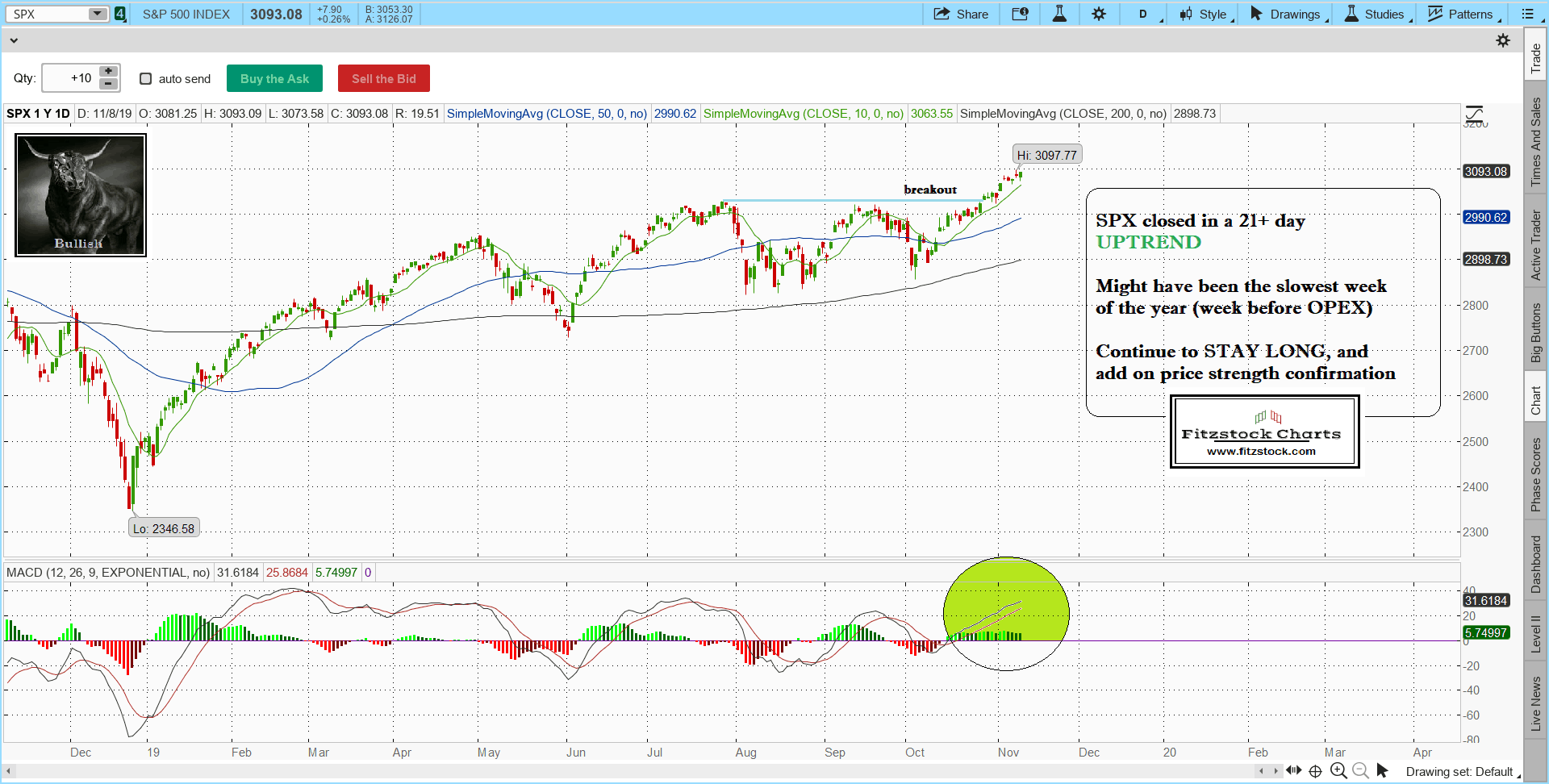The width and height of the screenshot is (1549, 784).
Task: Open chart settings gear in top toolbar
Action: pyautogui.click(x=1099, y=14)
